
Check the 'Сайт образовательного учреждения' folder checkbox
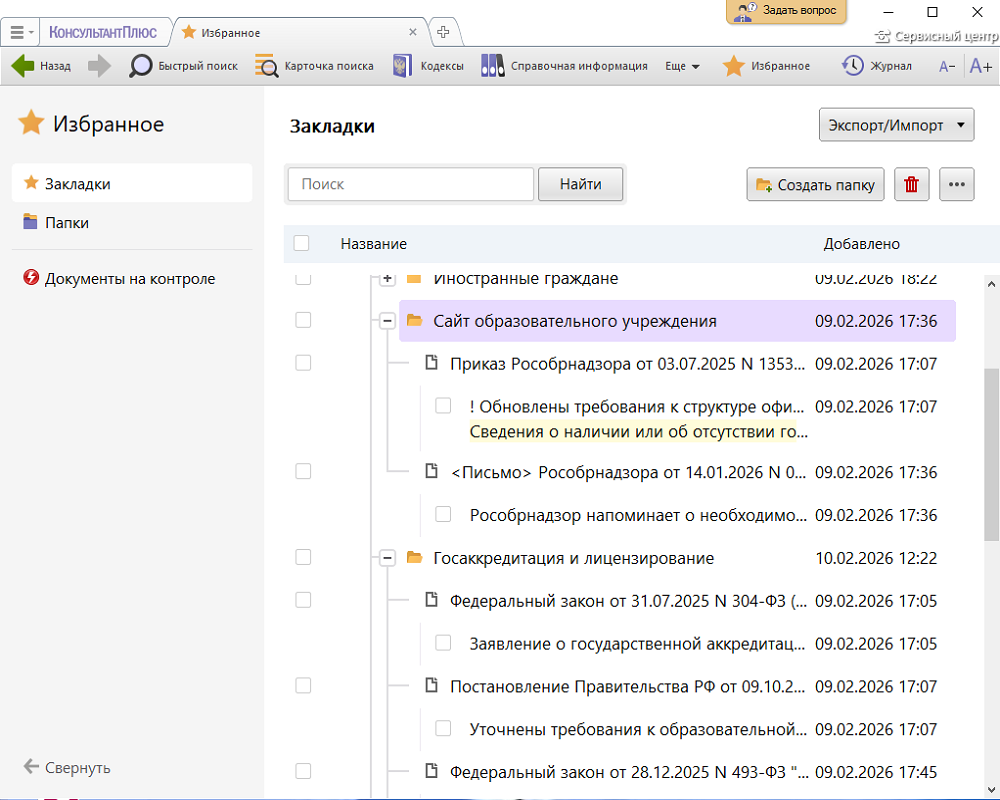click(x=303, y=320)
